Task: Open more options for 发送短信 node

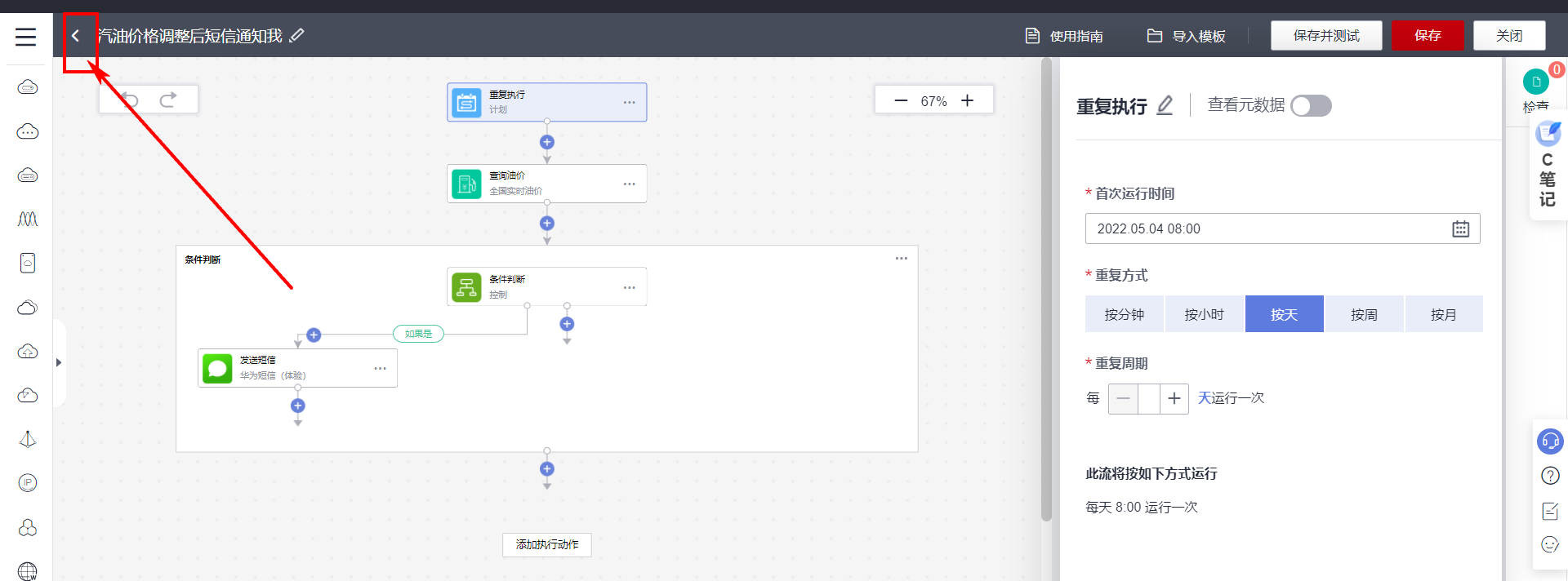Action: (x=380, y=368)
